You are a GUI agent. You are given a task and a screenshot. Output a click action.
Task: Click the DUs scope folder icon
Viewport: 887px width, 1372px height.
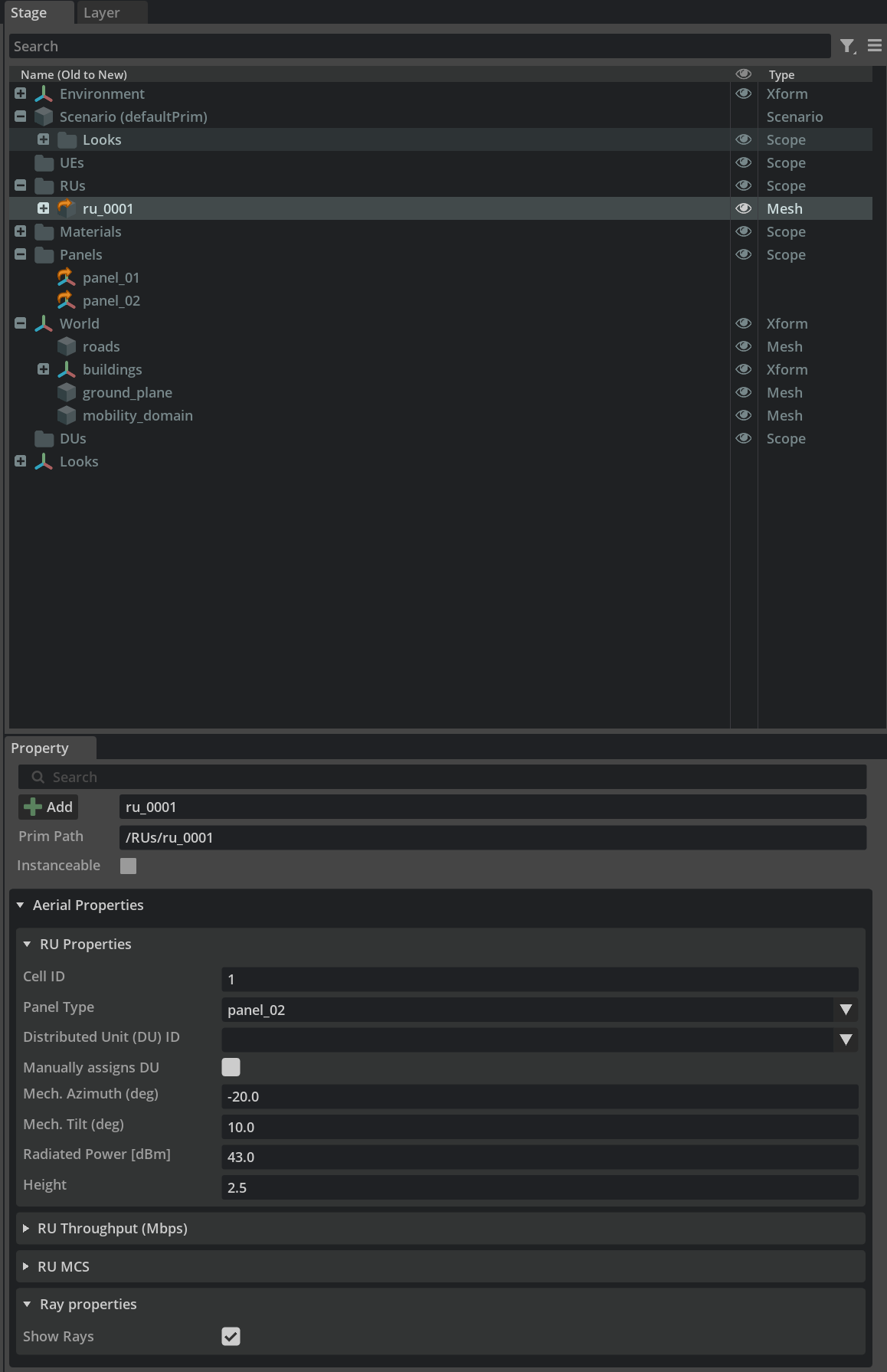(44, 439)
